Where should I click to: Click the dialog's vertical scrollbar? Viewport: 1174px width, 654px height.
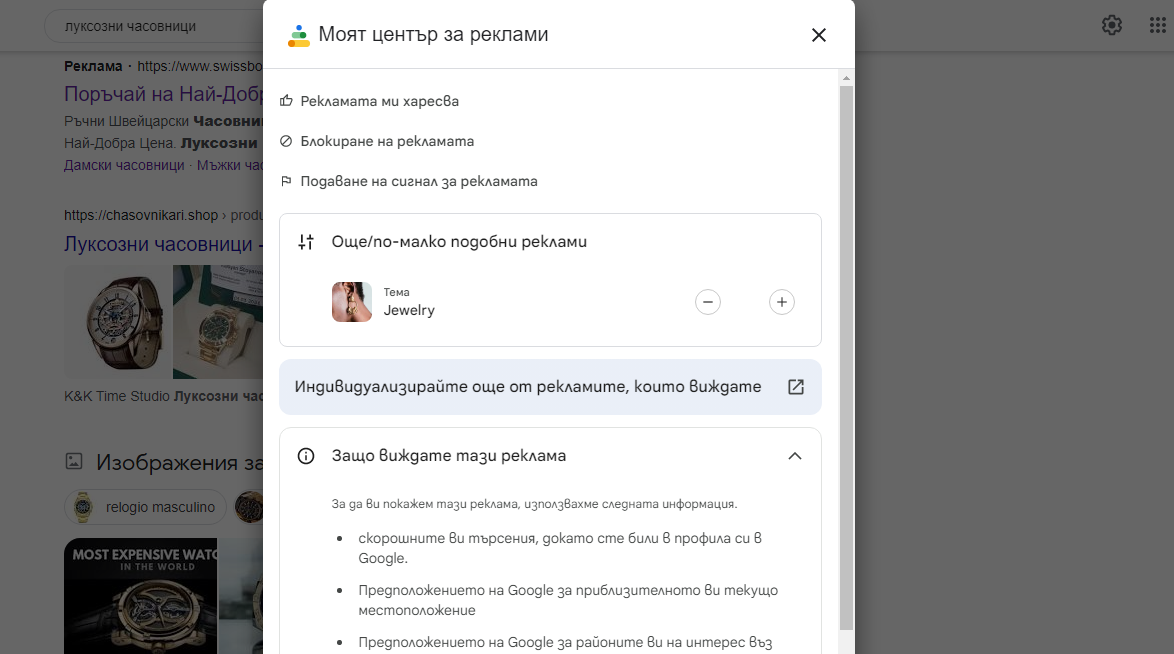click(846, 350)
